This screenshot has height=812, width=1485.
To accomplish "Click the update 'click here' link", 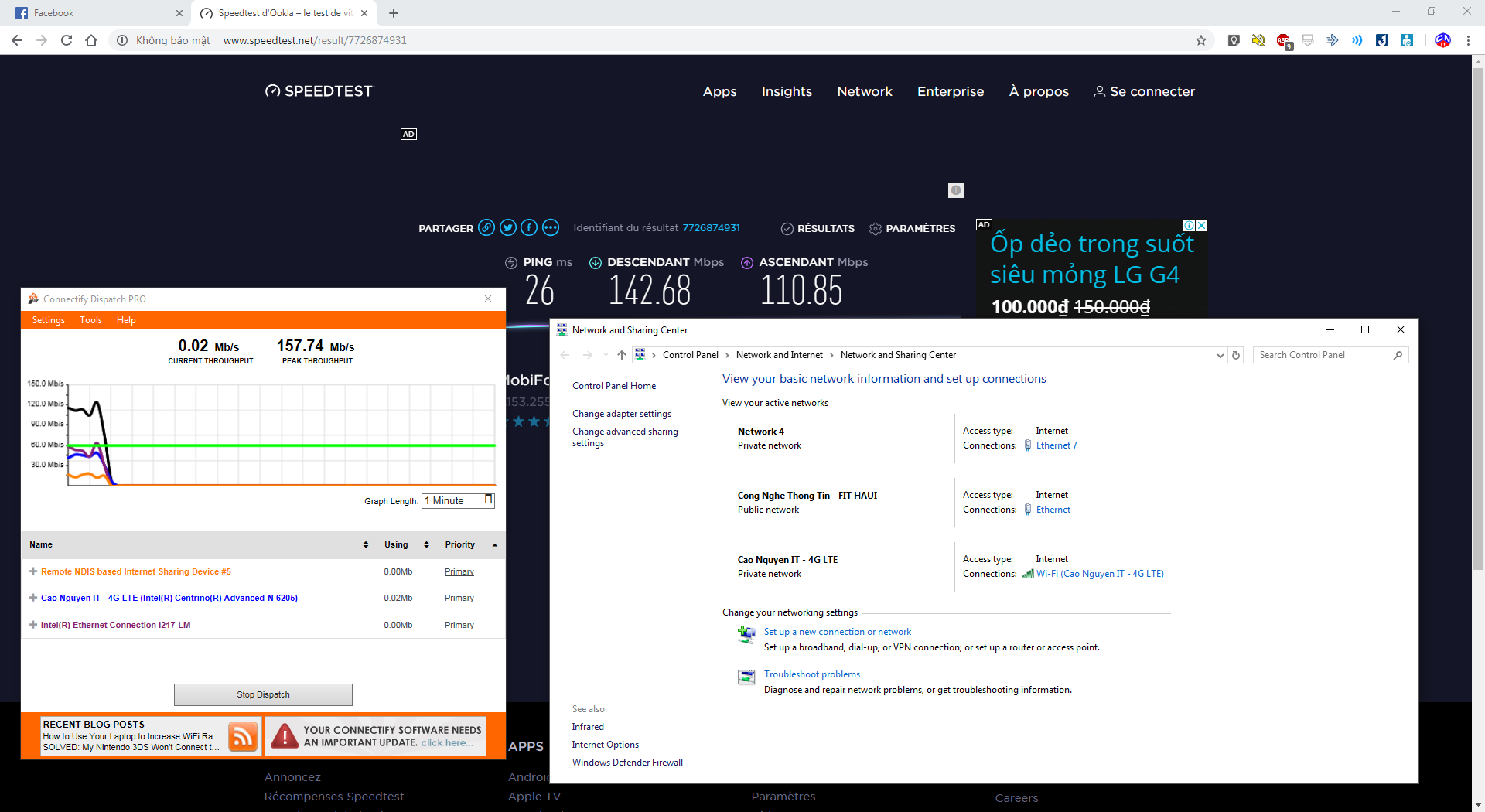I will point(446,743).
